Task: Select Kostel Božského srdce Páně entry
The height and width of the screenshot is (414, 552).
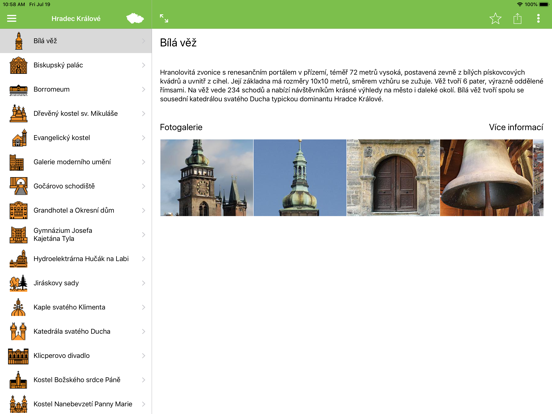Action: [76, 380]
